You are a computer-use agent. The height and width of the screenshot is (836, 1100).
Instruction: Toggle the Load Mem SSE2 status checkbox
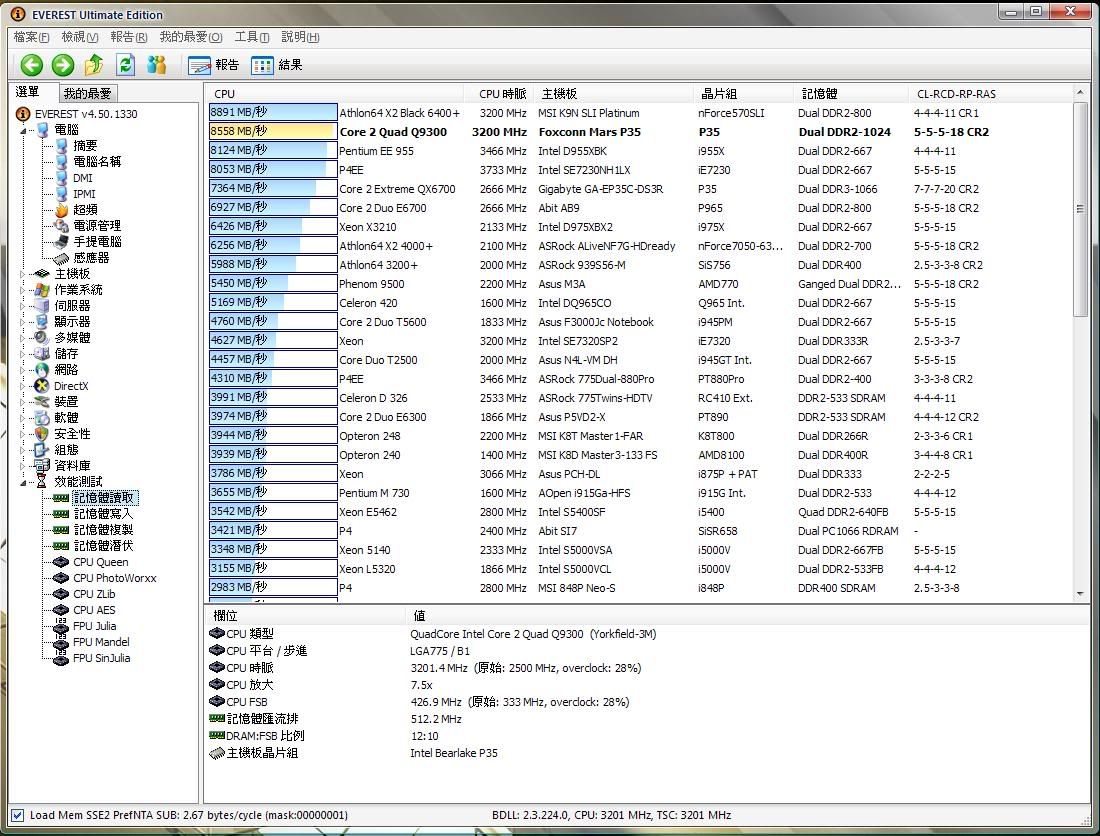tap(17, 816)
